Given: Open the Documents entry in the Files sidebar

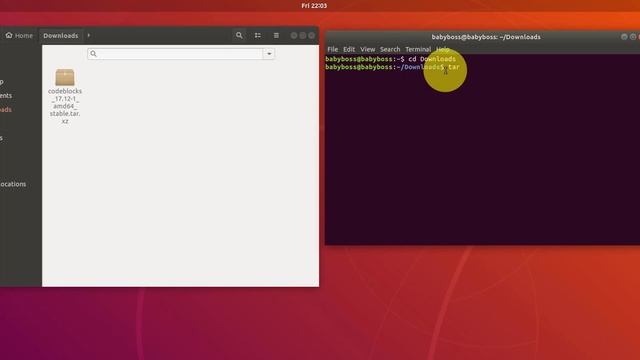Looking at the screenshot, I should [x=6, y=96].
